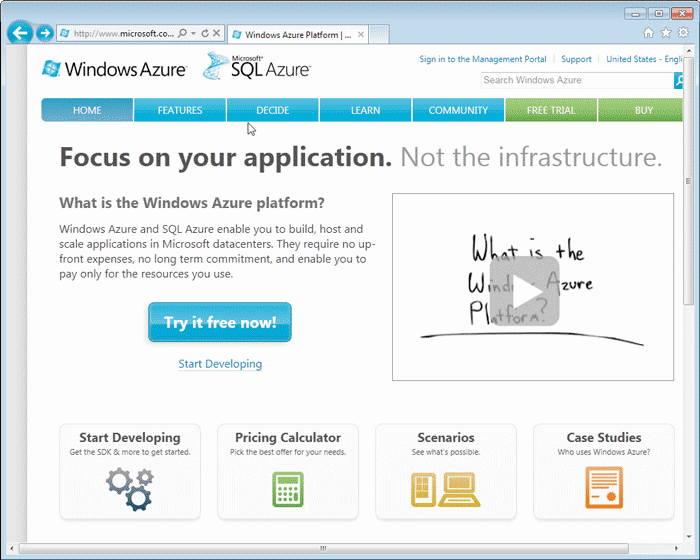The image size is (700, 560).
Task: Open the HOME navigation tab
Action: click(x=87, y=110)
